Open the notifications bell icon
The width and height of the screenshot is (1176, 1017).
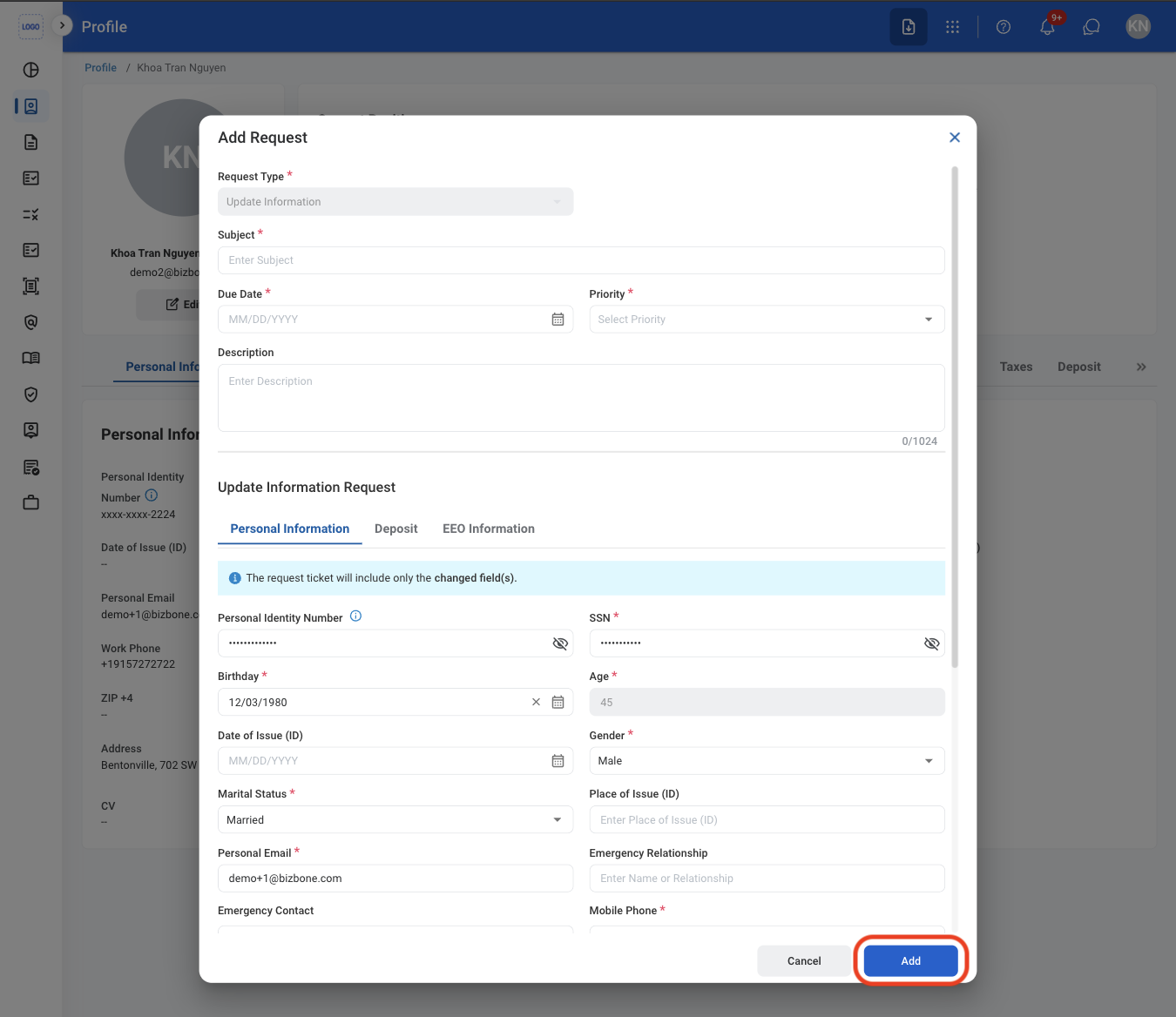coord(1047,27)
